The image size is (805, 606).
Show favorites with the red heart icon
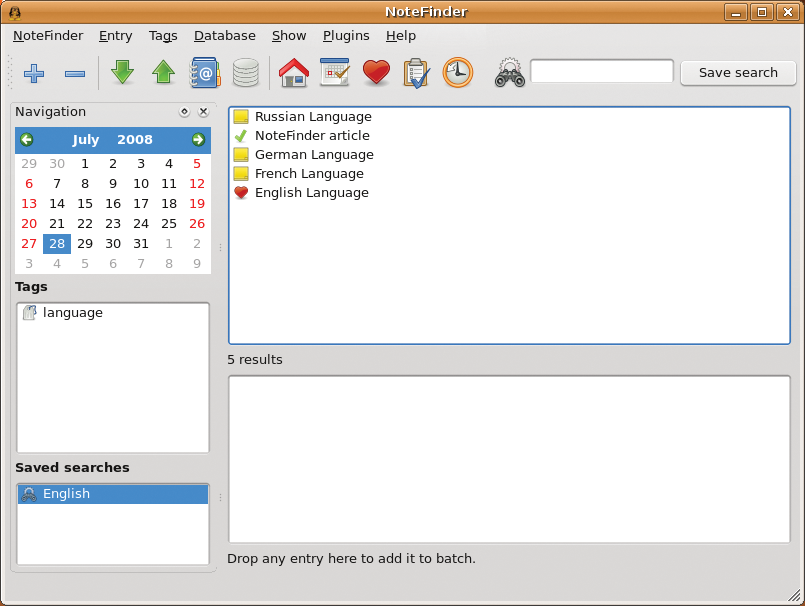coord(376,72)
